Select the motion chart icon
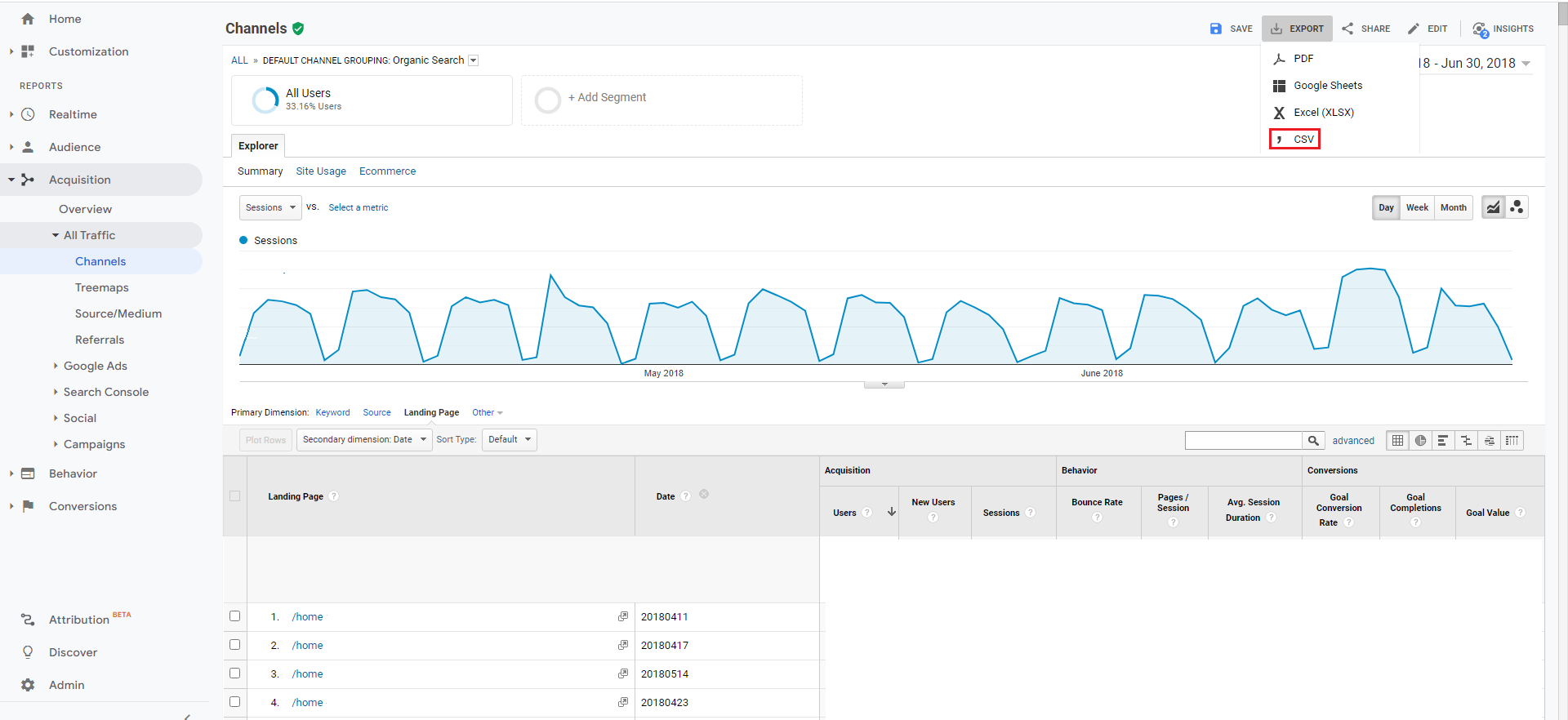 pyautogui.click(x=1517, y=207)
